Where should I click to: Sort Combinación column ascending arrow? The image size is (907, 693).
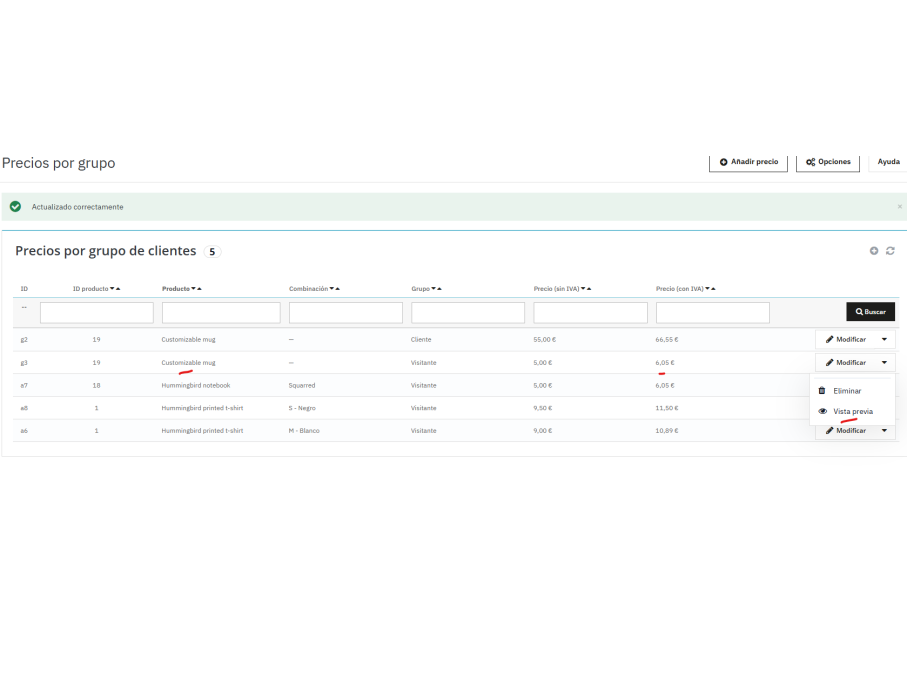tap(338, 289)
